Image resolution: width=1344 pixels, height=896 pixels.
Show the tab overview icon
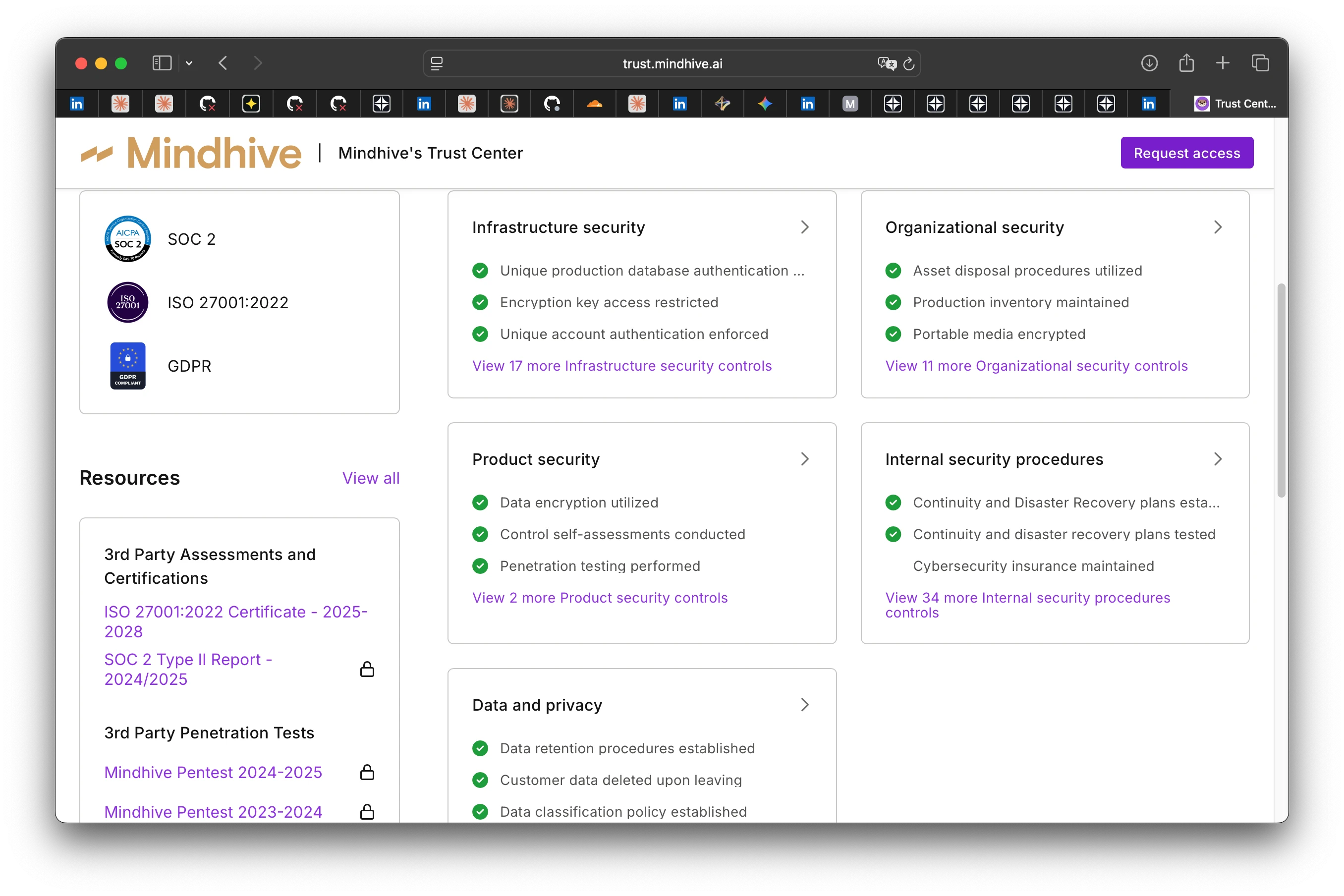[x=1260, y=63]
